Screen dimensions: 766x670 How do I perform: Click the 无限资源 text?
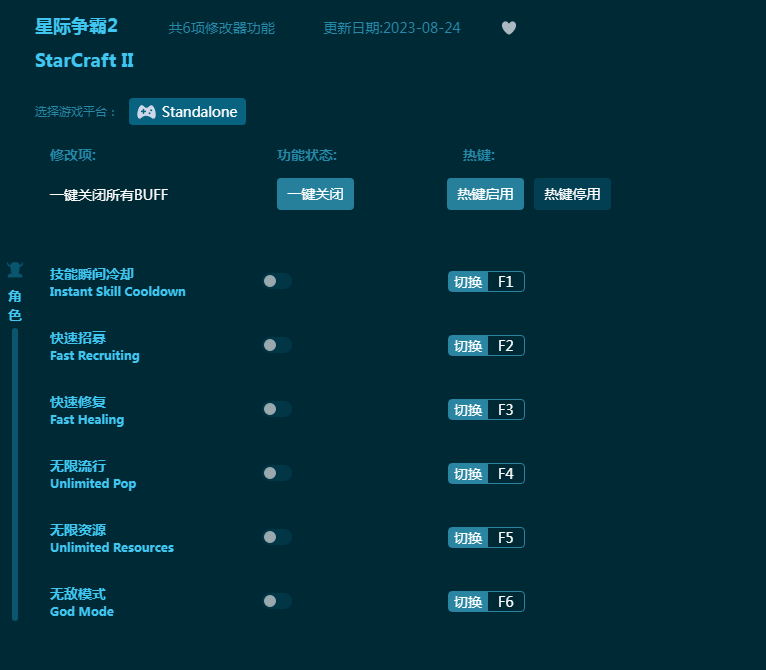point(78,530)
